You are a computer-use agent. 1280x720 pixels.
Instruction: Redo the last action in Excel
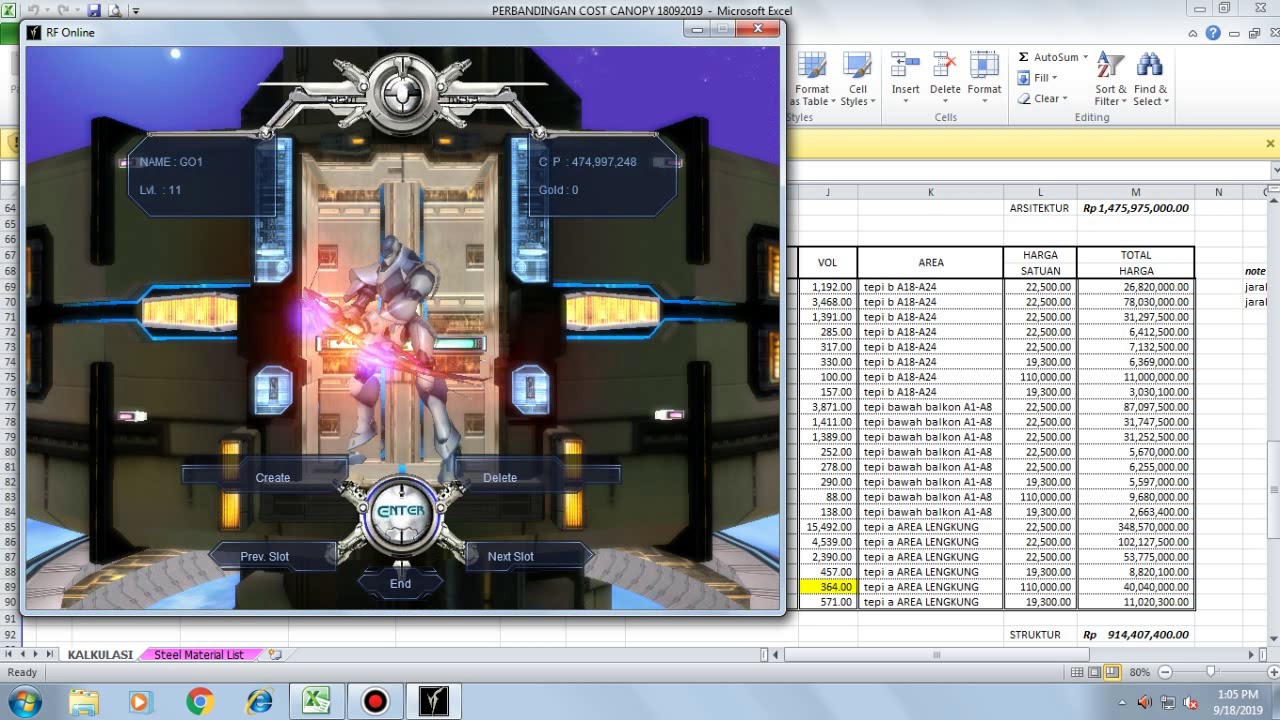62,11
